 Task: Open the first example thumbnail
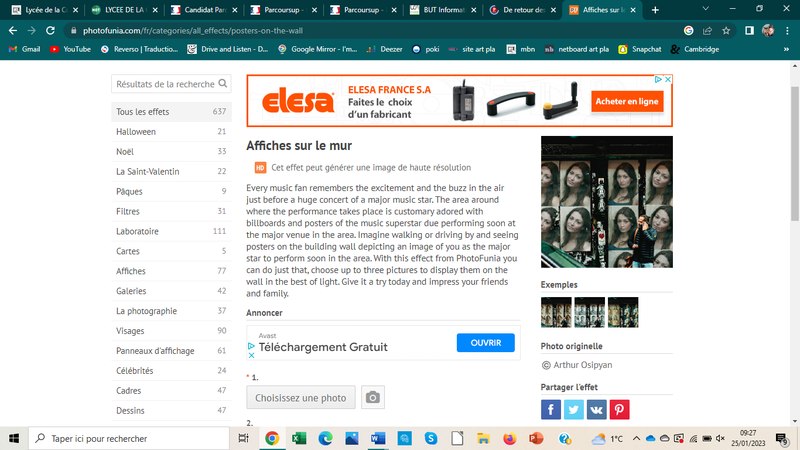[556, 312]
